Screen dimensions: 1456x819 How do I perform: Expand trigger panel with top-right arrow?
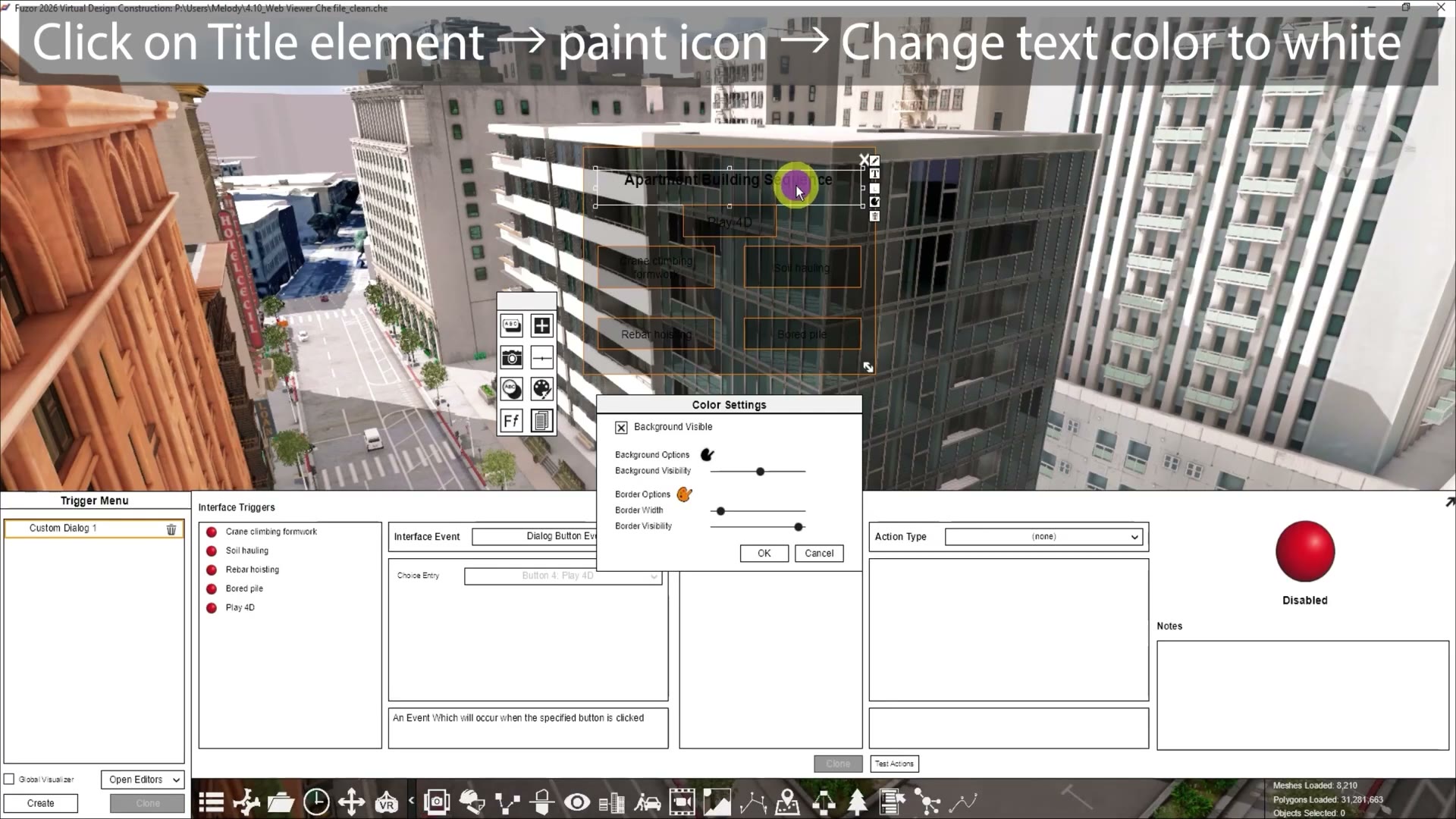pos(1449,501)
